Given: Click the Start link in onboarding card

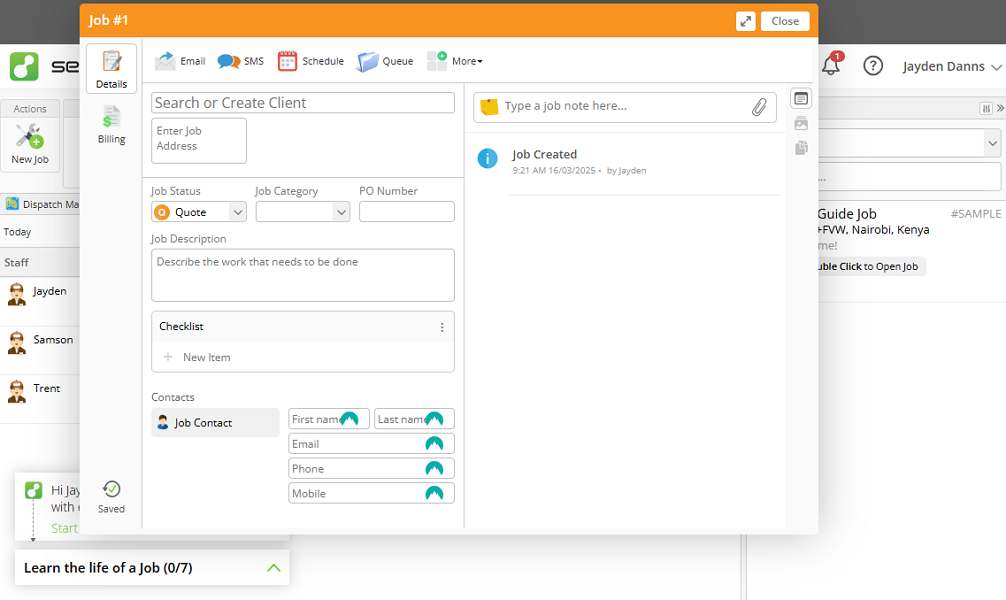Looking at the screenshot, I should 64,528.
